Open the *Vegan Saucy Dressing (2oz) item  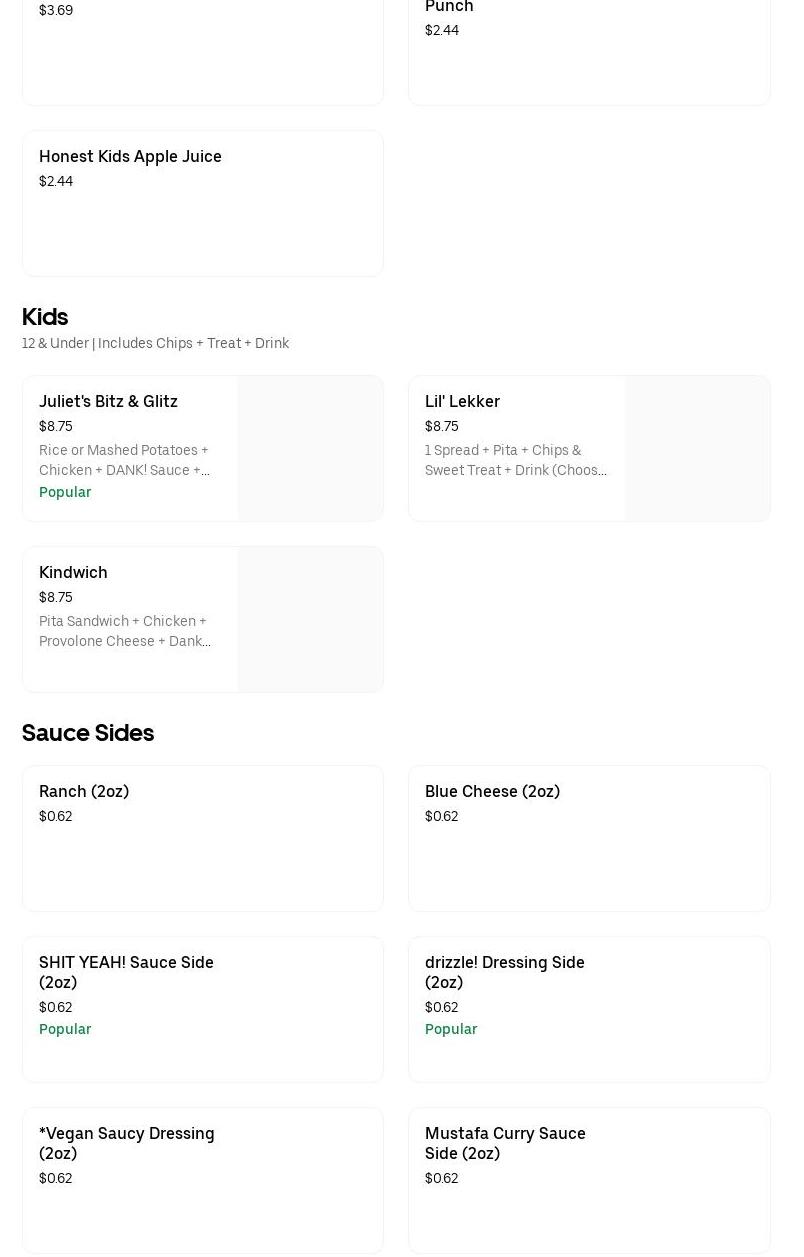click(x=126, y=1143)
